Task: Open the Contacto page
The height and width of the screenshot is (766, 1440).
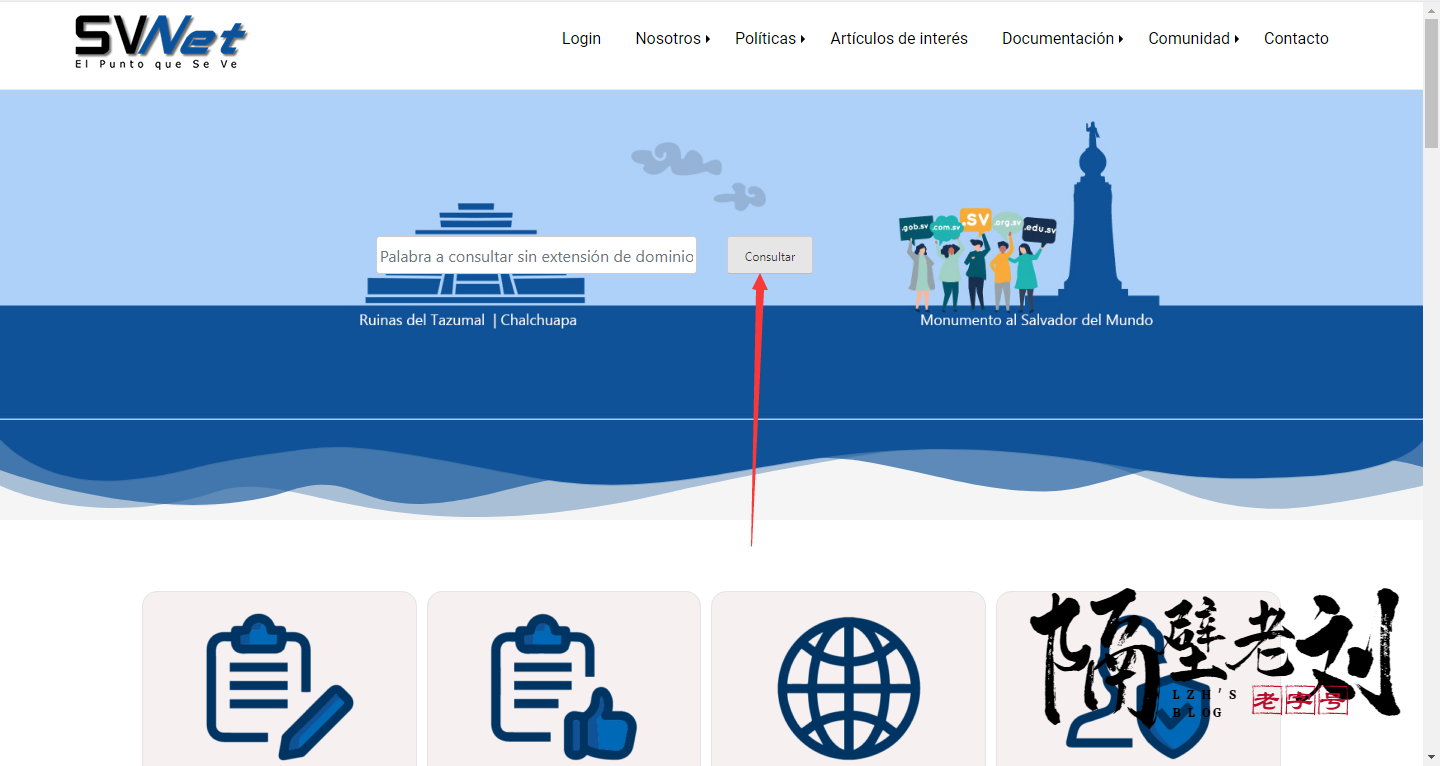Action: tap(1296, 38)
